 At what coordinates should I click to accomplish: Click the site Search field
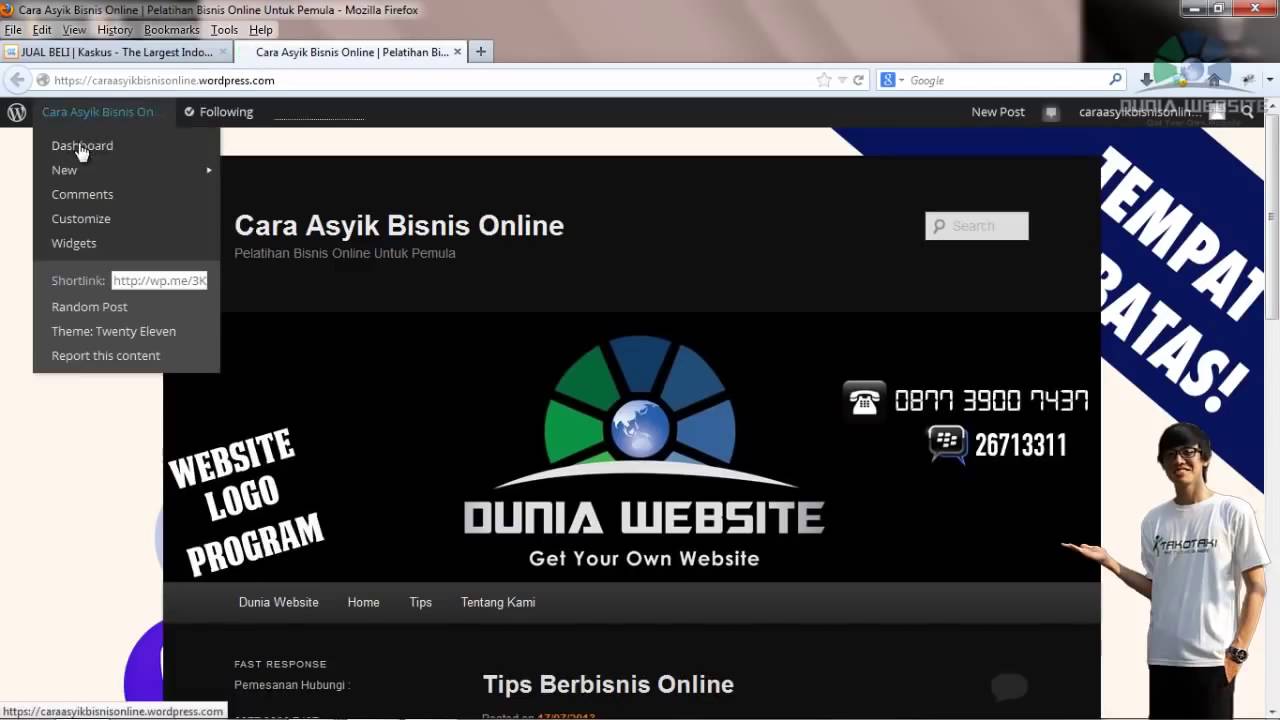point(977,226)
